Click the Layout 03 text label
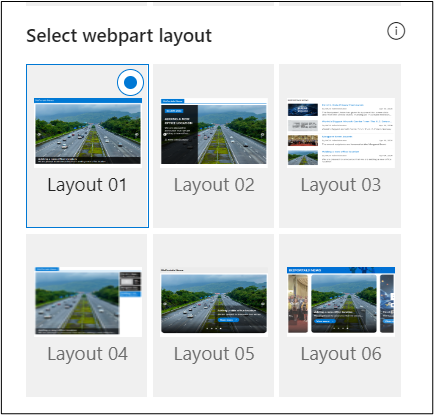Image resolution: width=434 pixels, height=415 pixels. tap(341, 185)
